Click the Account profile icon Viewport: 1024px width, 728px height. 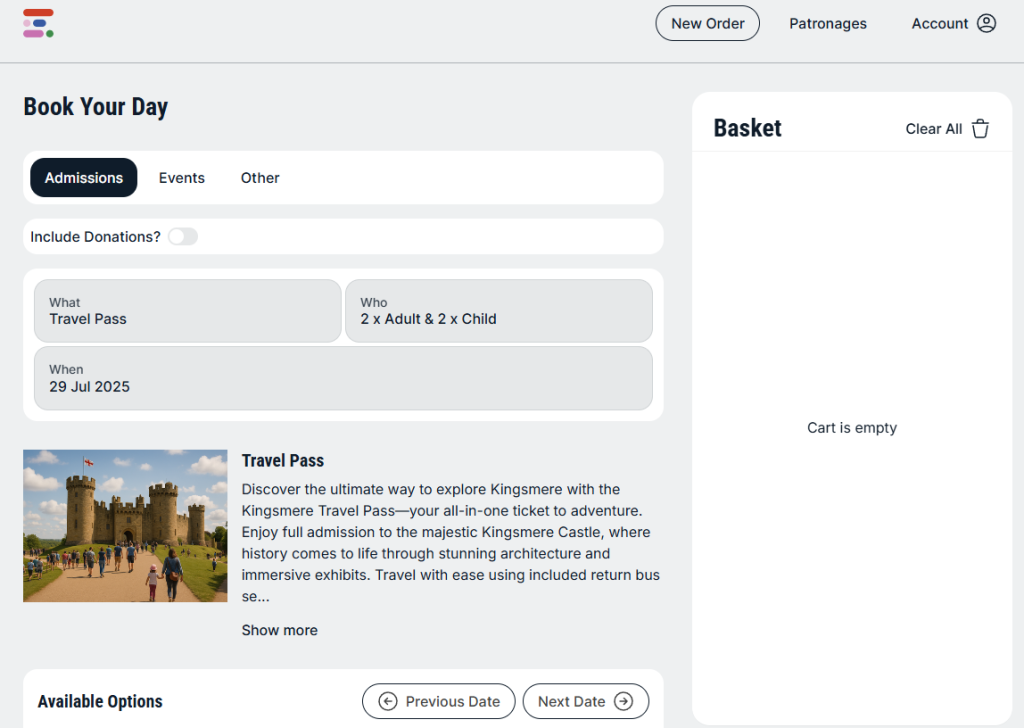[x=986, y=23]
